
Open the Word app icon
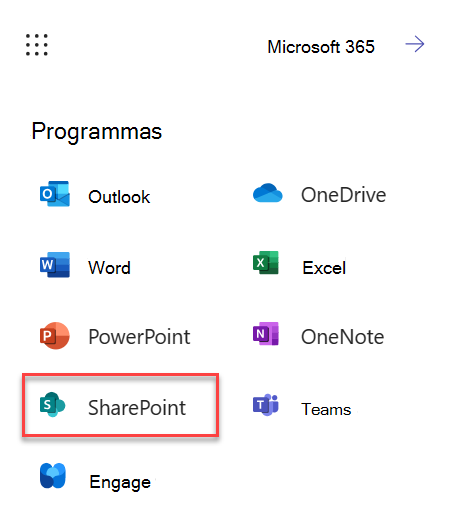[x=55, y=265]
